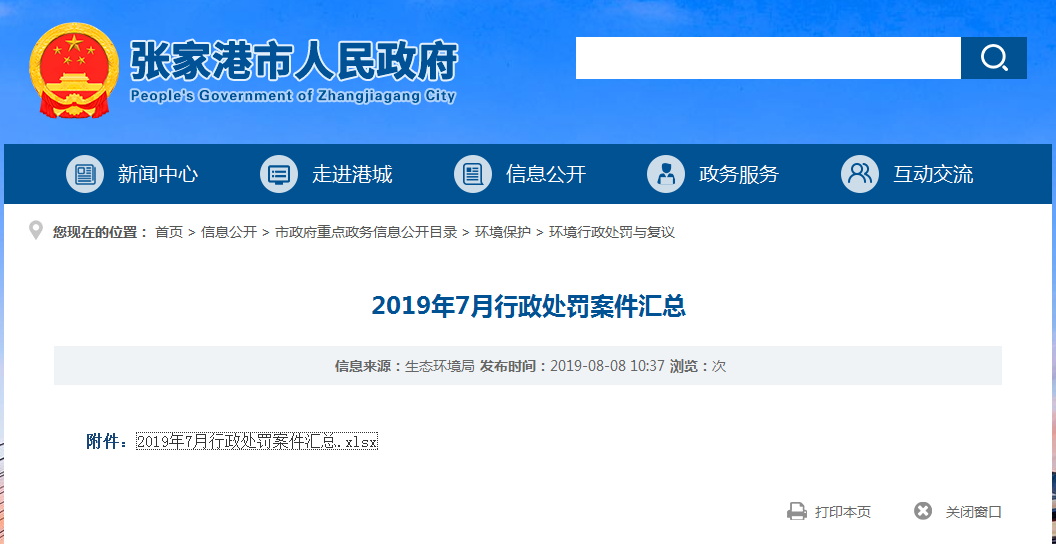
Task: Open the 互动交流 navigation item
Action: pos(933,174)
